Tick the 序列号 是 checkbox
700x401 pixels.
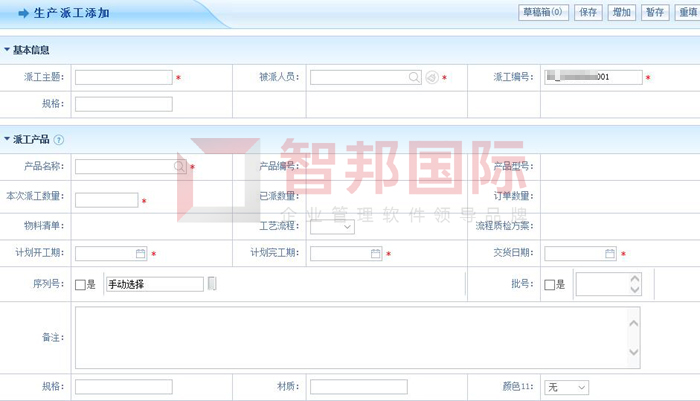pyautogui.click(x=80, y=284)
